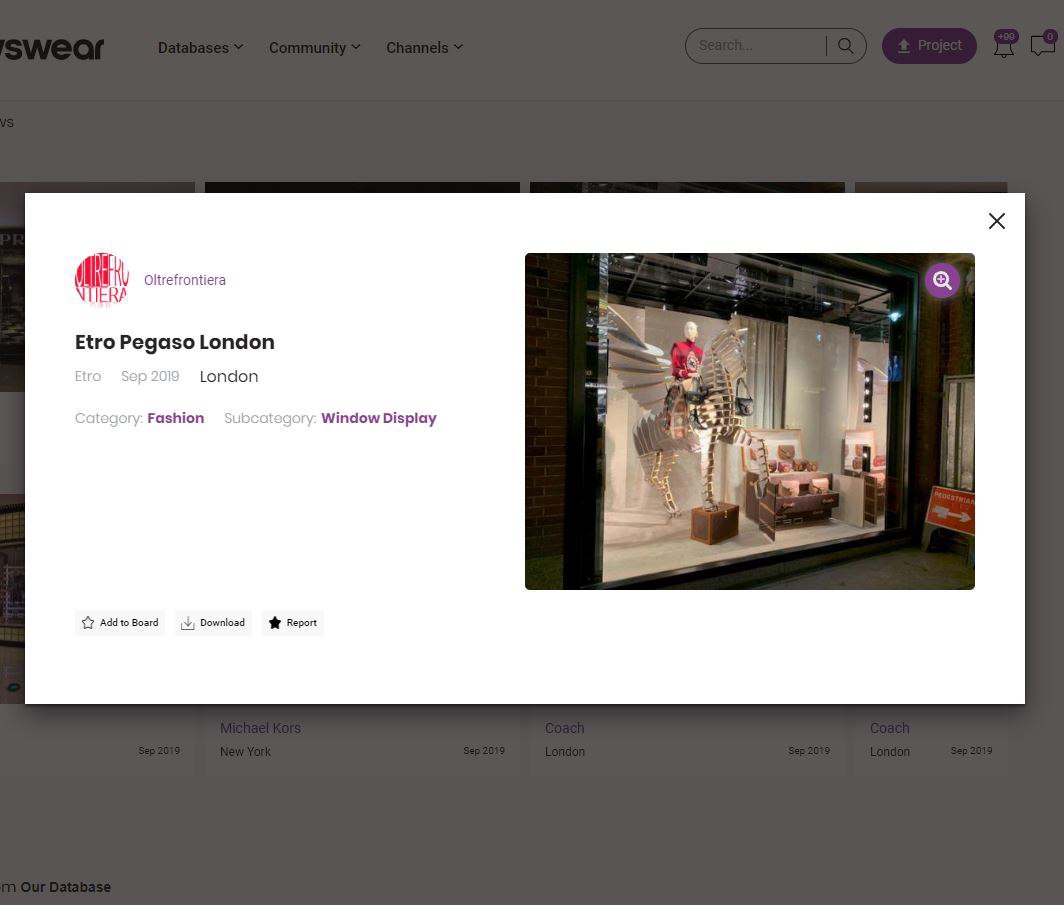Expand the Channels menu
This screenshot has height=905, width=1064.
(x=425, y=47)
